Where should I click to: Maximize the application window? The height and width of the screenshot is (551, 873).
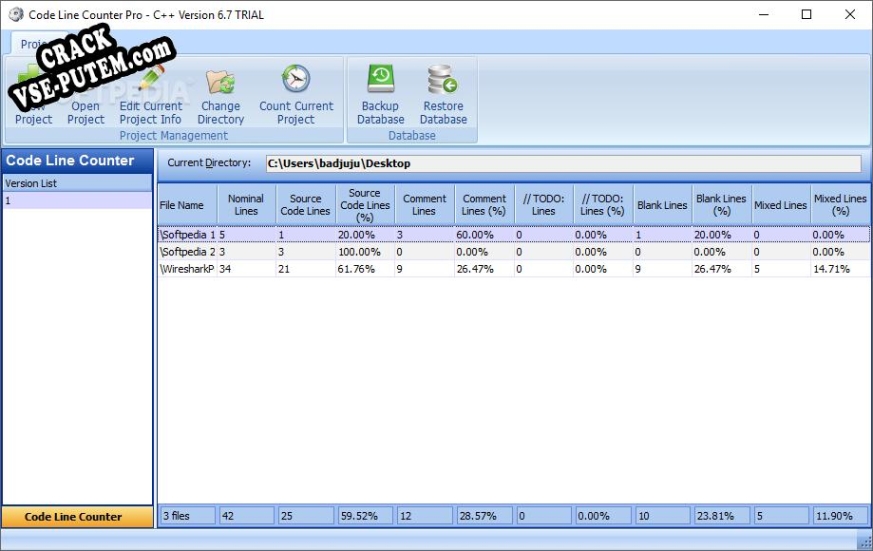806,14
